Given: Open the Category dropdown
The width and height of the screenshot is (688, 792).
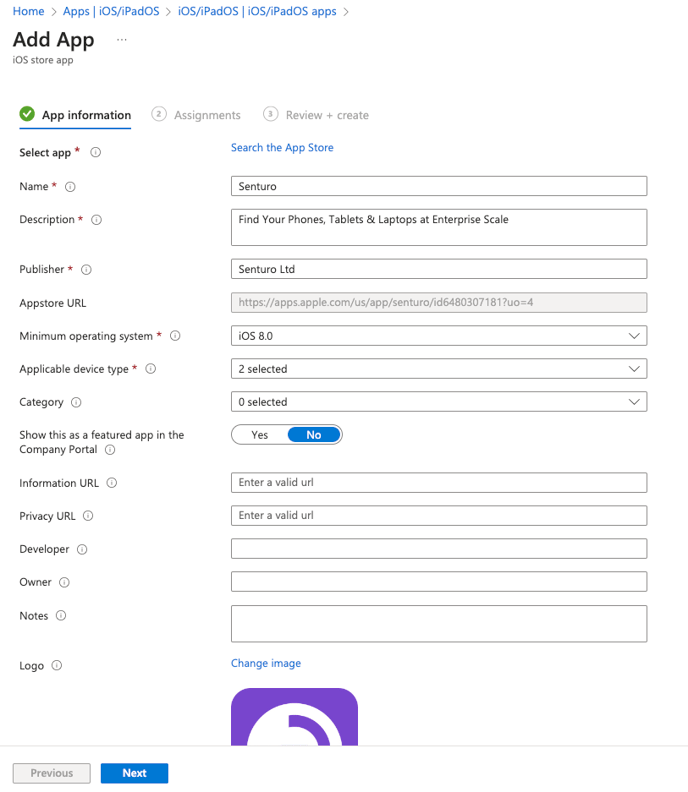Looking at the screenshot, I should [x=439, y=402].
